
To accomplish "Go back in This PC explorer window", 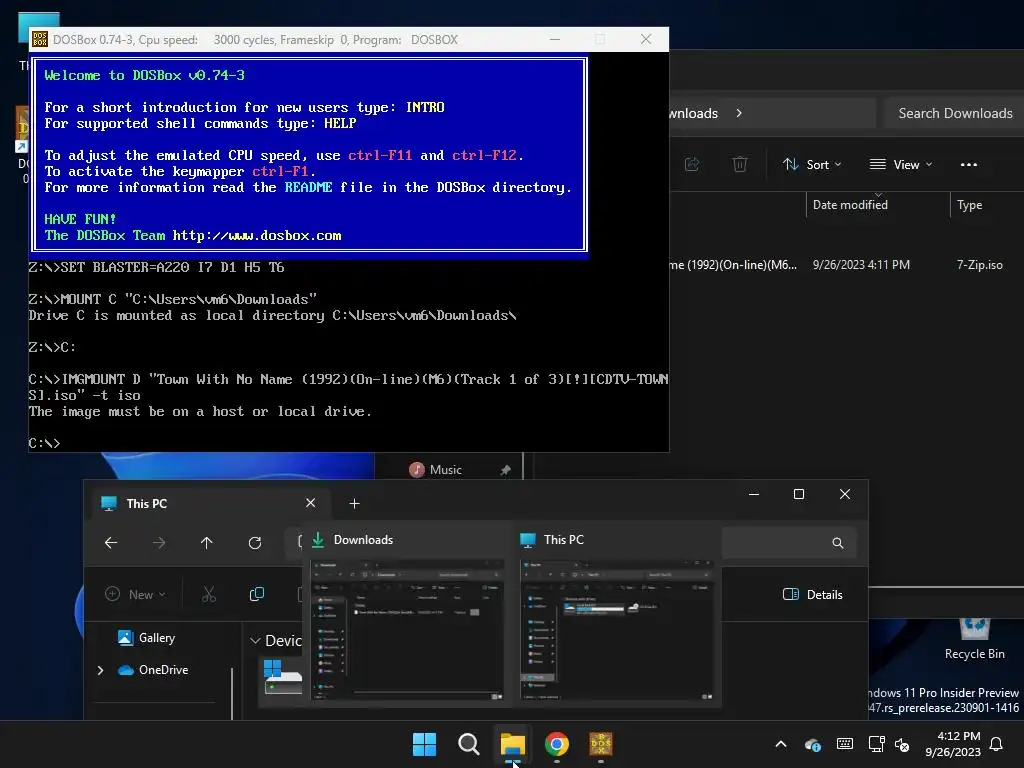I will click(111, 543).
